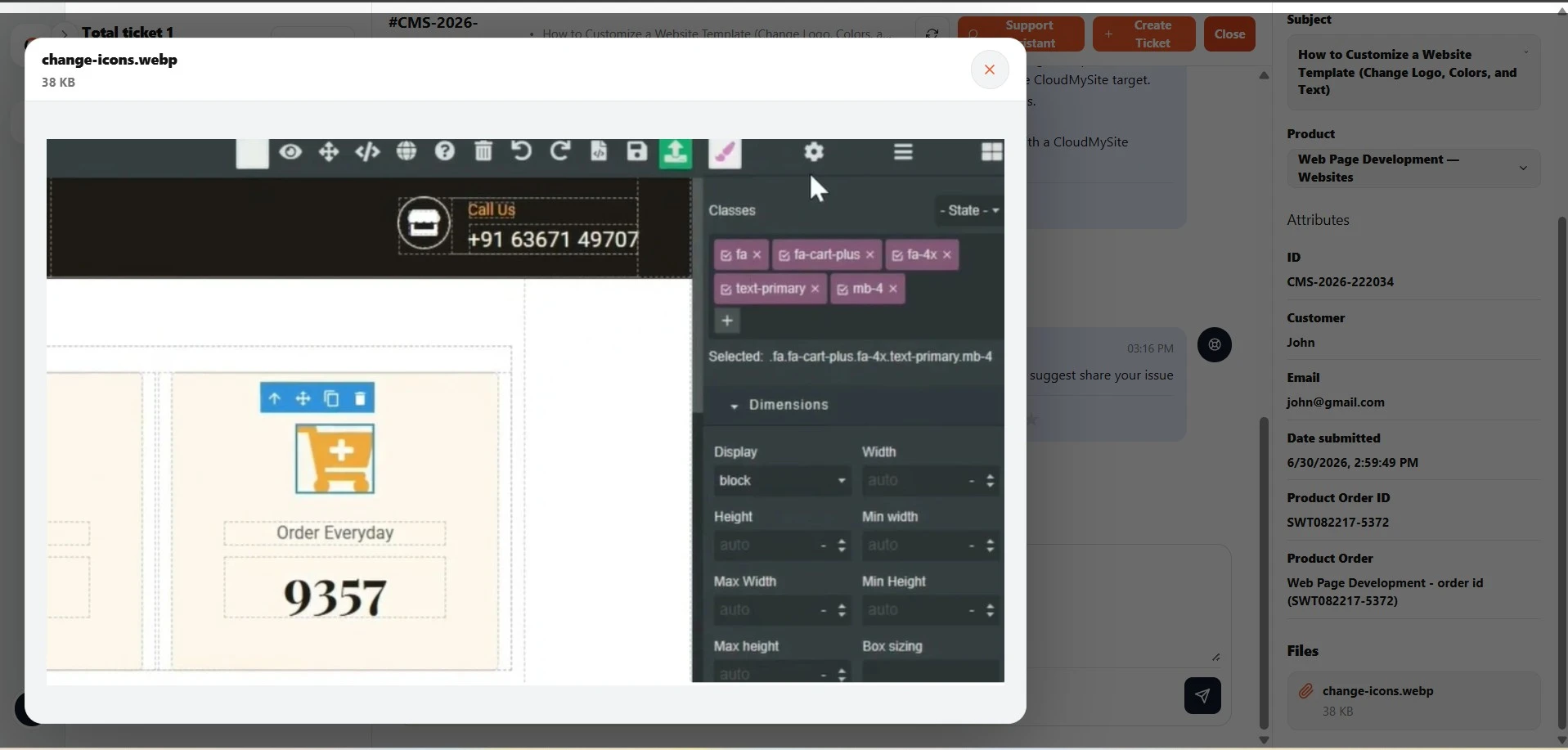Close the change-icons.webp preview dialog

989,70
